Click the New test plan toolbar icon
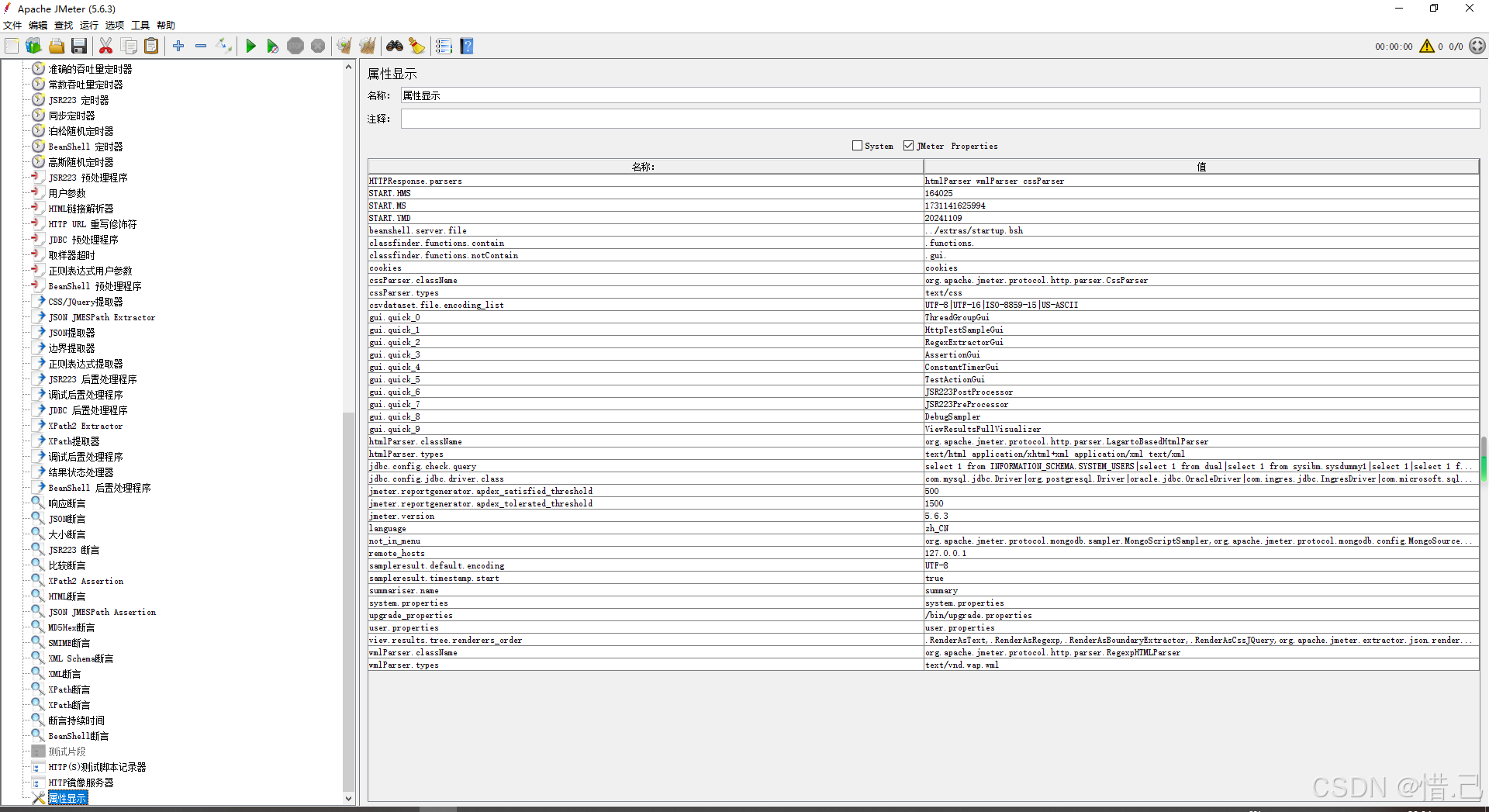 pos(12,46)
